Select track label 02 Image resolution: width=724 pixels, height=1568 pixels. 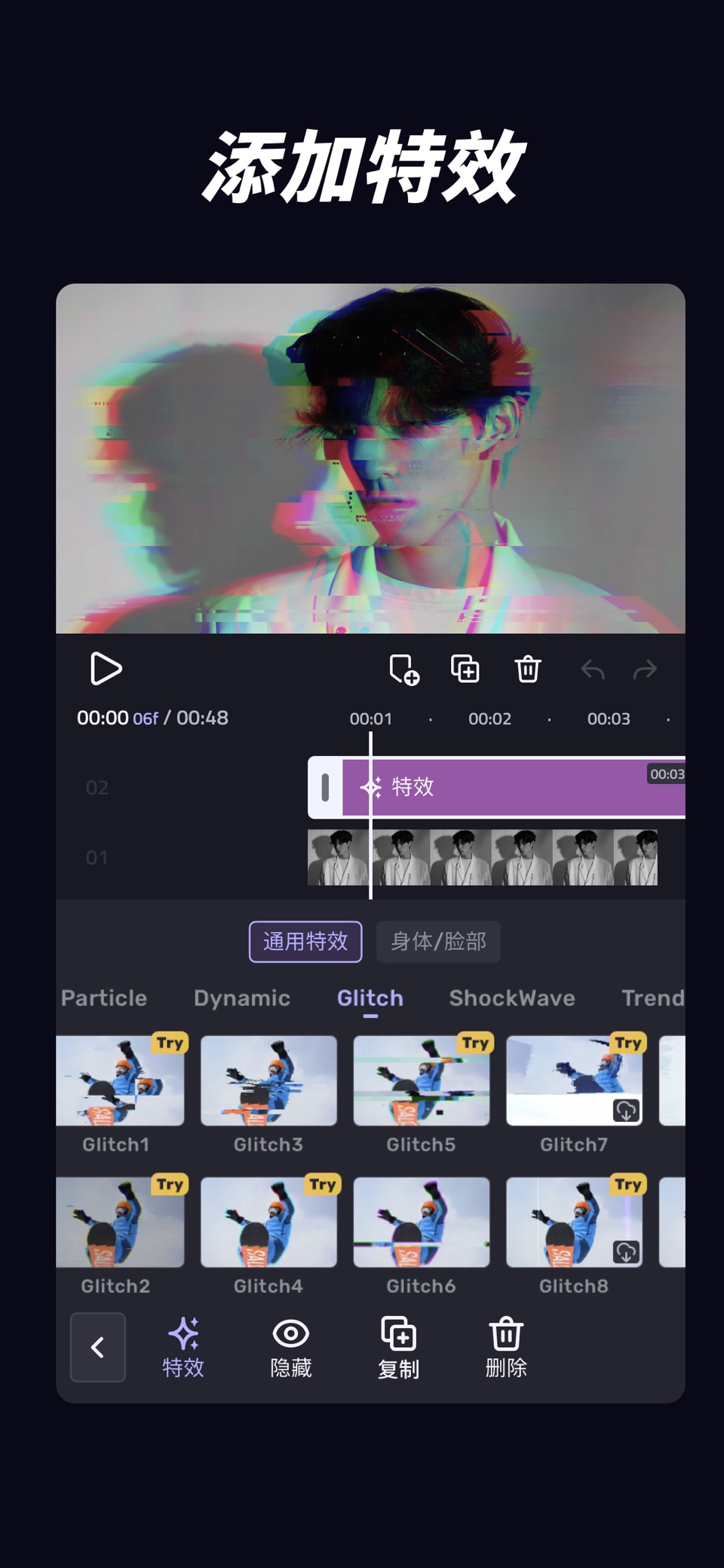(97, 788)
